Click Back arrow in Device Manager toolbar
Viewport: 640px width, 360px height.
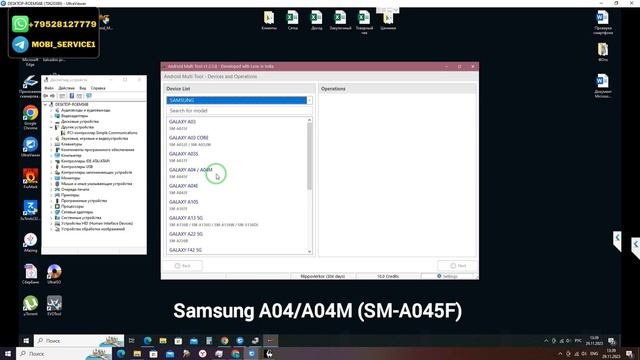click(46, 96)
